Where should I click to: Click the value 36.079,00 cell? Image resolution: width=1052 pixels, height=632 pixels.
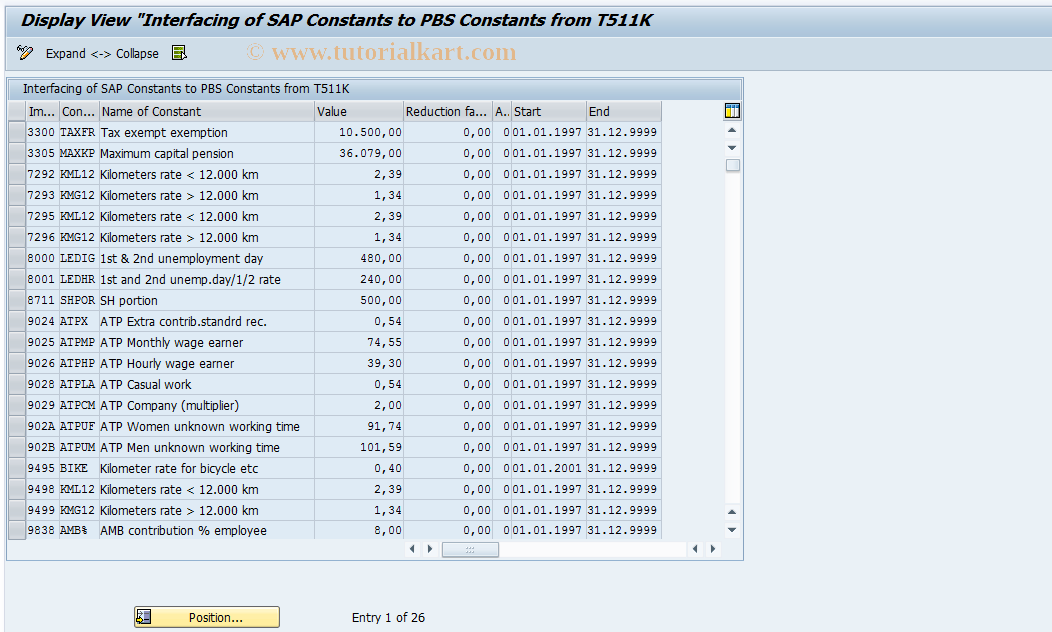click(359, 153)
